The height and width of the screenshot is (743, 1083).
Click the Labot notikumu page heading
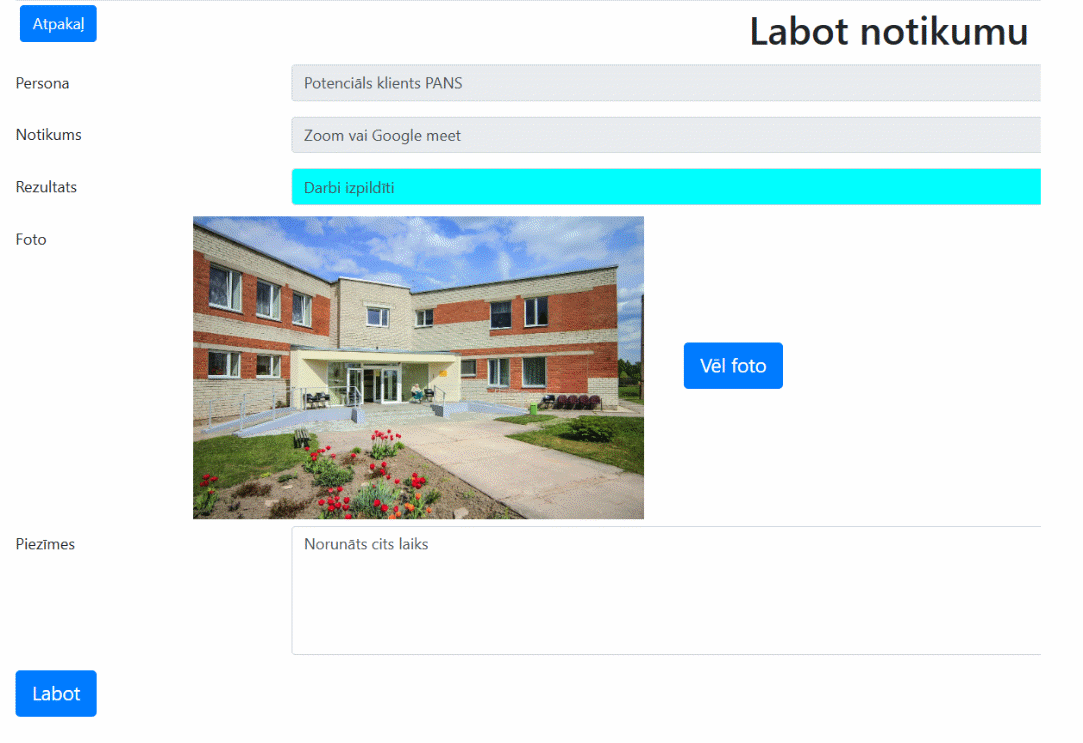point(889,32)
